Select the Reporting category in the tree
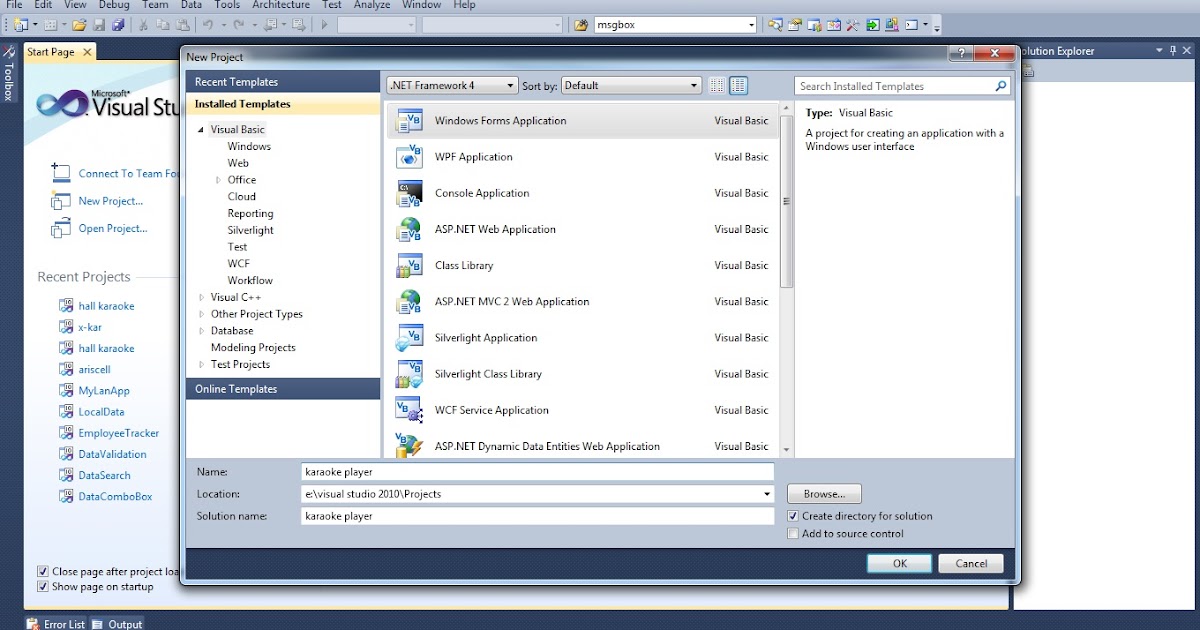The image size is (1200, 630). [250, 213]
